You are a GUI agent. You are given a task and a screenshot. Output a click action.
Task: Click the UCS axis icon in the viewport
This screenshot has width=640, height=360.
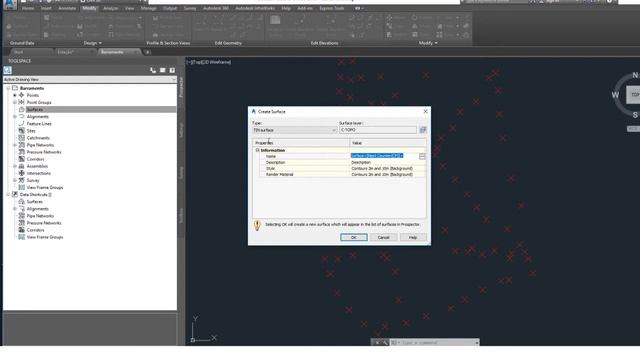tap(202, 330)
